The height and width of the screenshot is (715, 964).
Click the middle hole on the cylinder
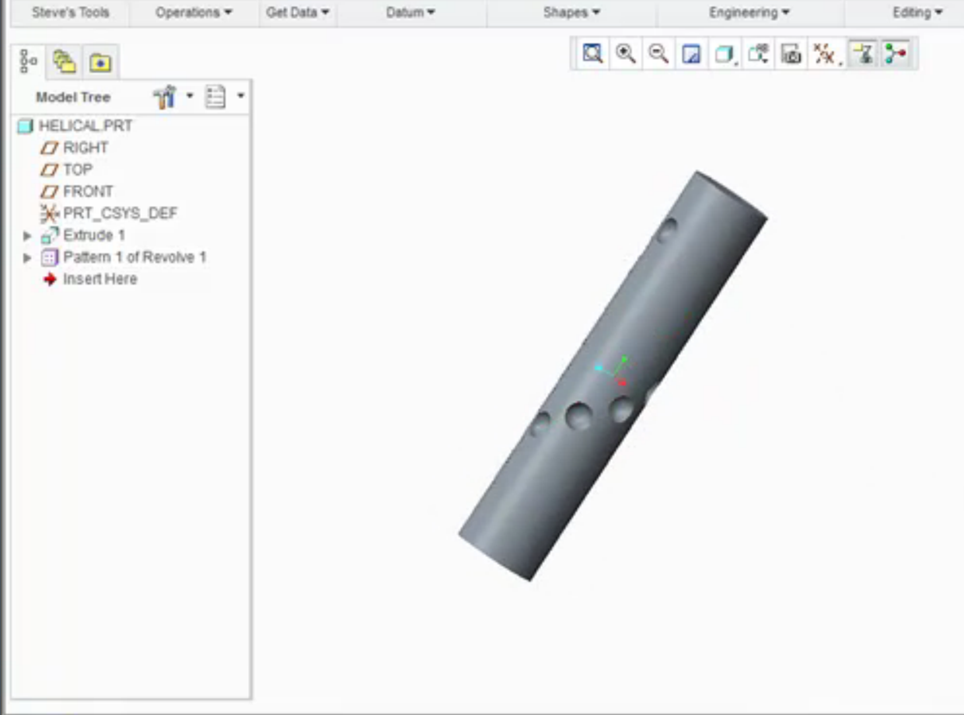click(579, 416)
